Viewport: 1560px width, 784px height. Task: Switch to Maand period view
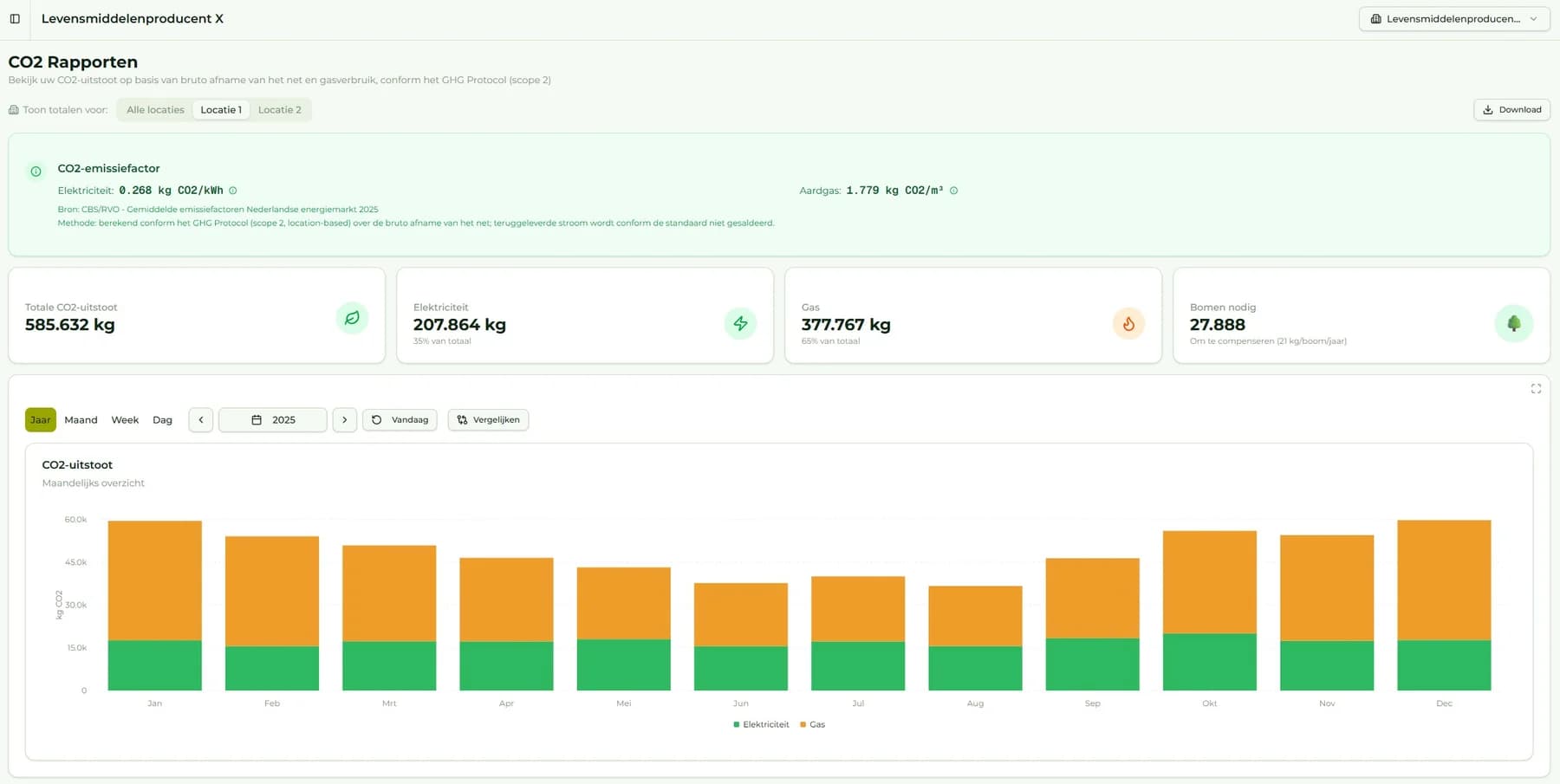[x=81, y=420]
